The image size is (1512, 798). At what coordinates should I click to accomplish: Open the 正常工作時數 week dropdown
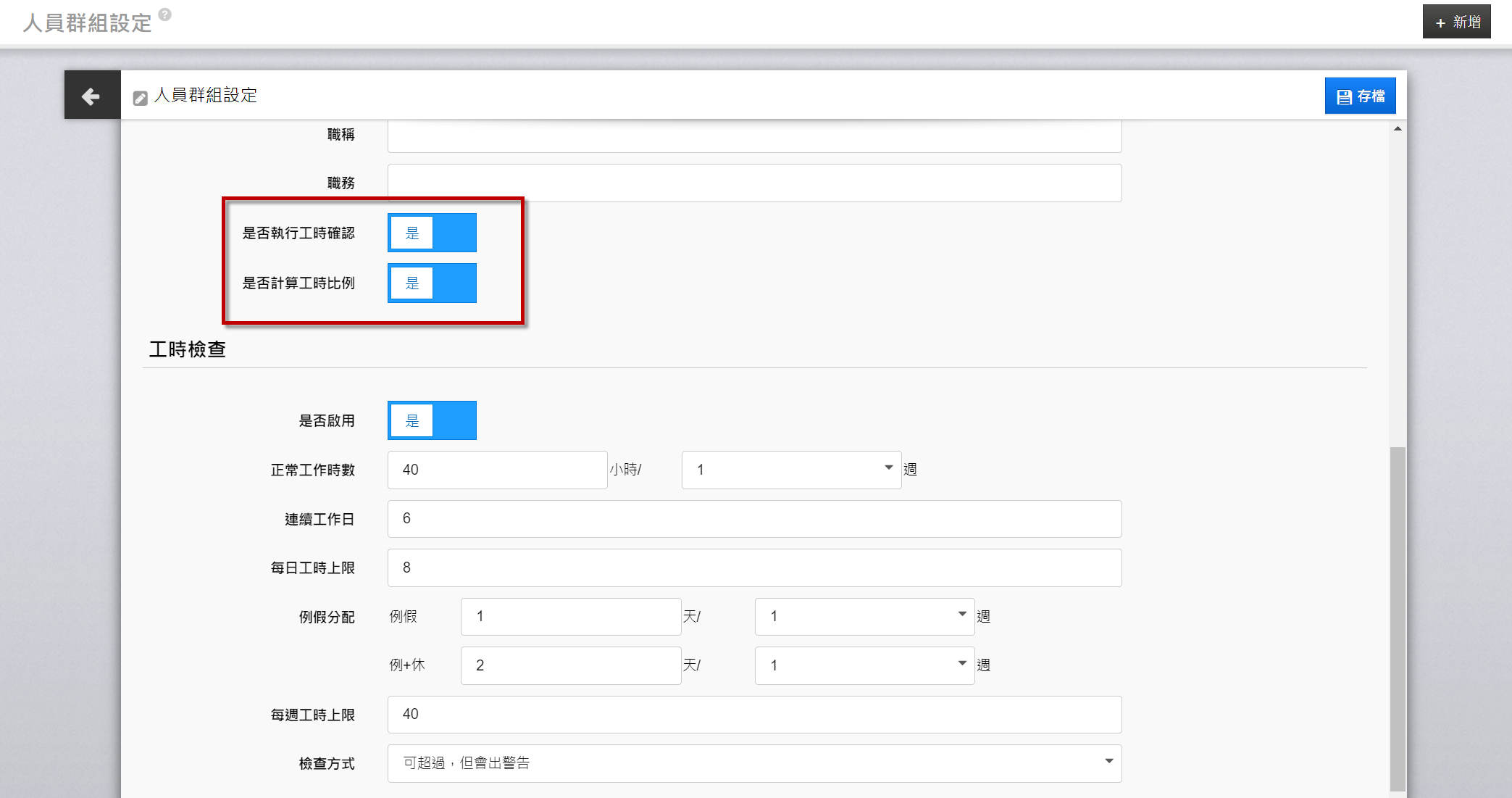pyautogui.click(x=790, y=470)
